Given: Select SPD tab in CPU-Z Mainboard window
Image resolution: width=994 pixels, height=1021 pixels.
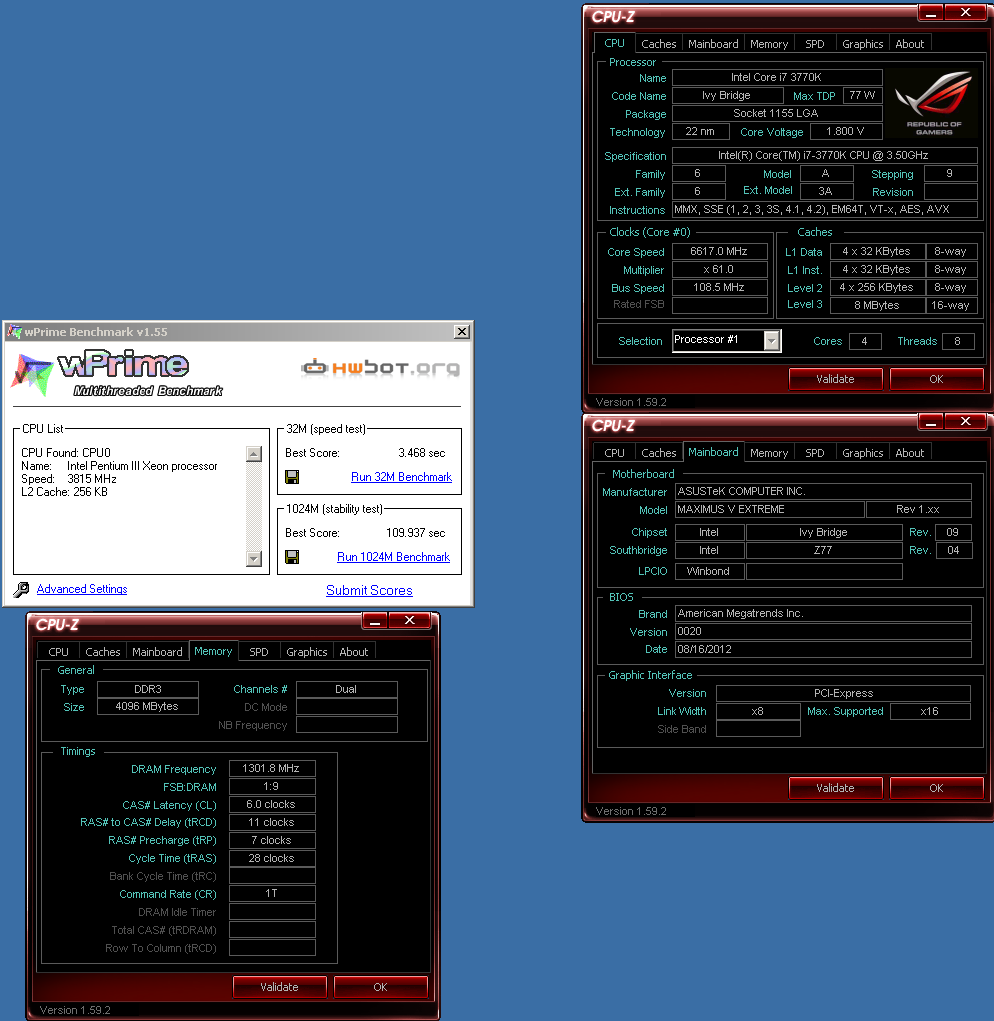Looking at the screenshot, I should [814, 453].
